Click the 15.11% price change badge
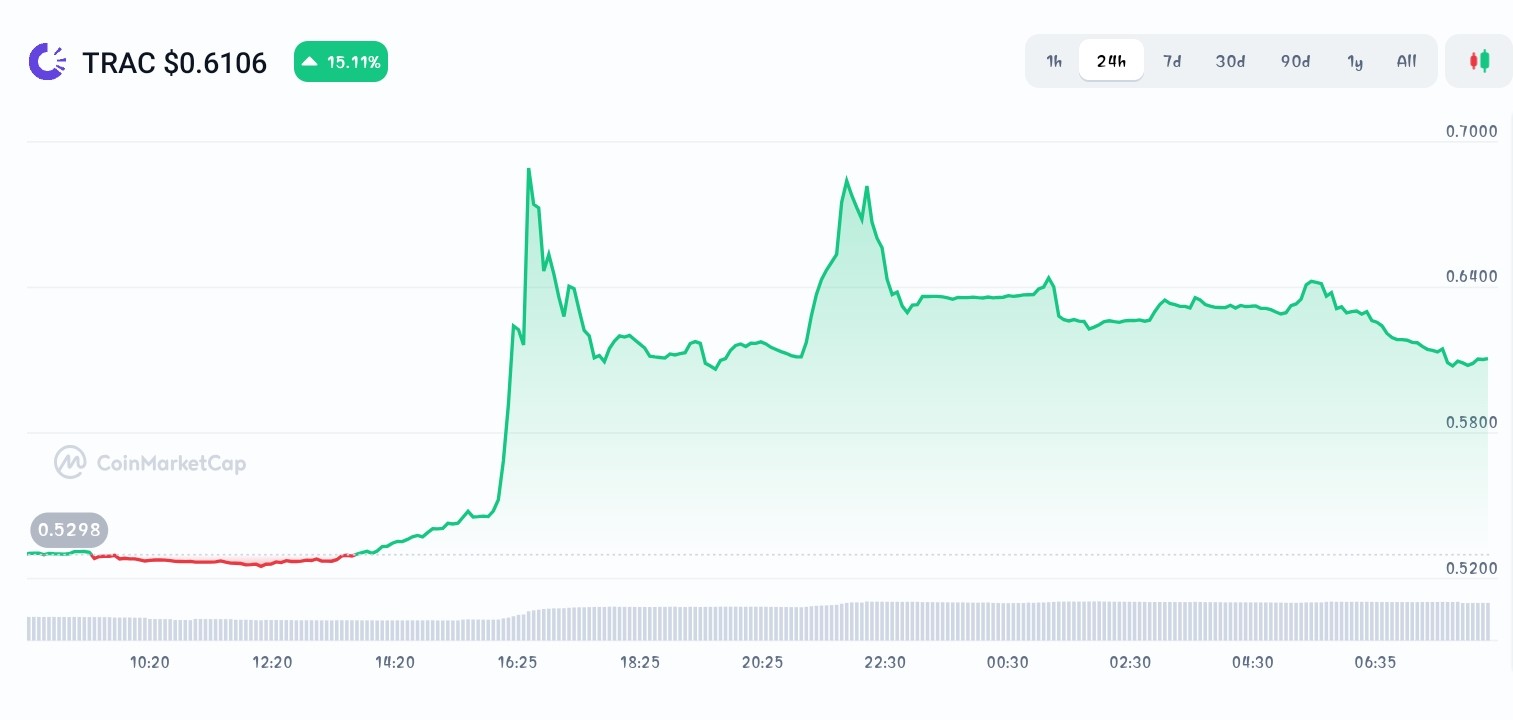 (x=341, y=62)
